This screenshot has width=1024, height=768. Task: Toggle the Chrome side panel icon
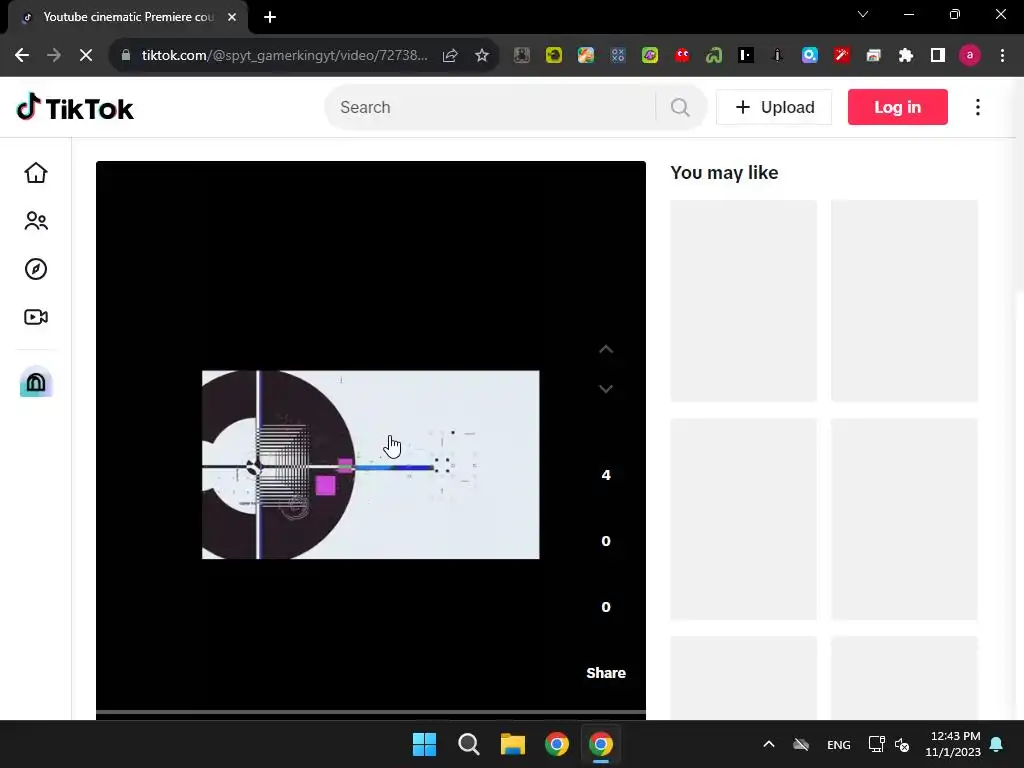tap(938, 56)
